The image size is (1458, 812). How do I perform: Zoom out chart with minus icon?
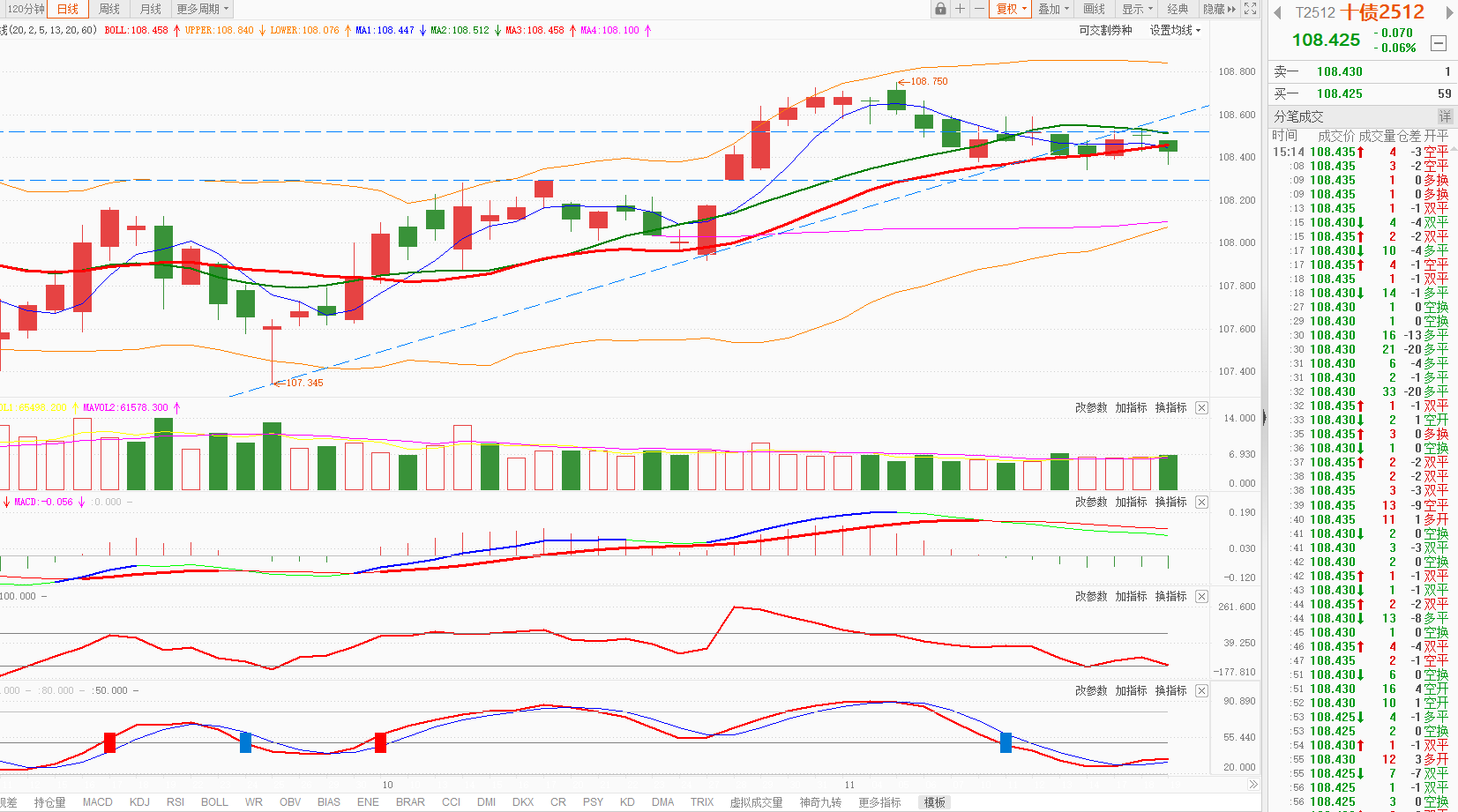979,9
